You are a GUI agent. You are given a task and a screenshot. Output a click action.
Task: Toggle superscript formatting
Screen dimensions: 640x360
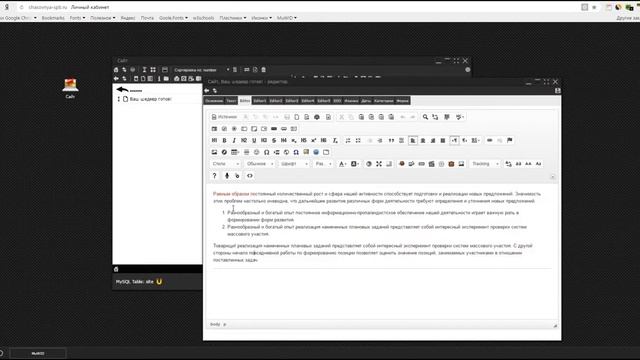[x=313, y=140]
